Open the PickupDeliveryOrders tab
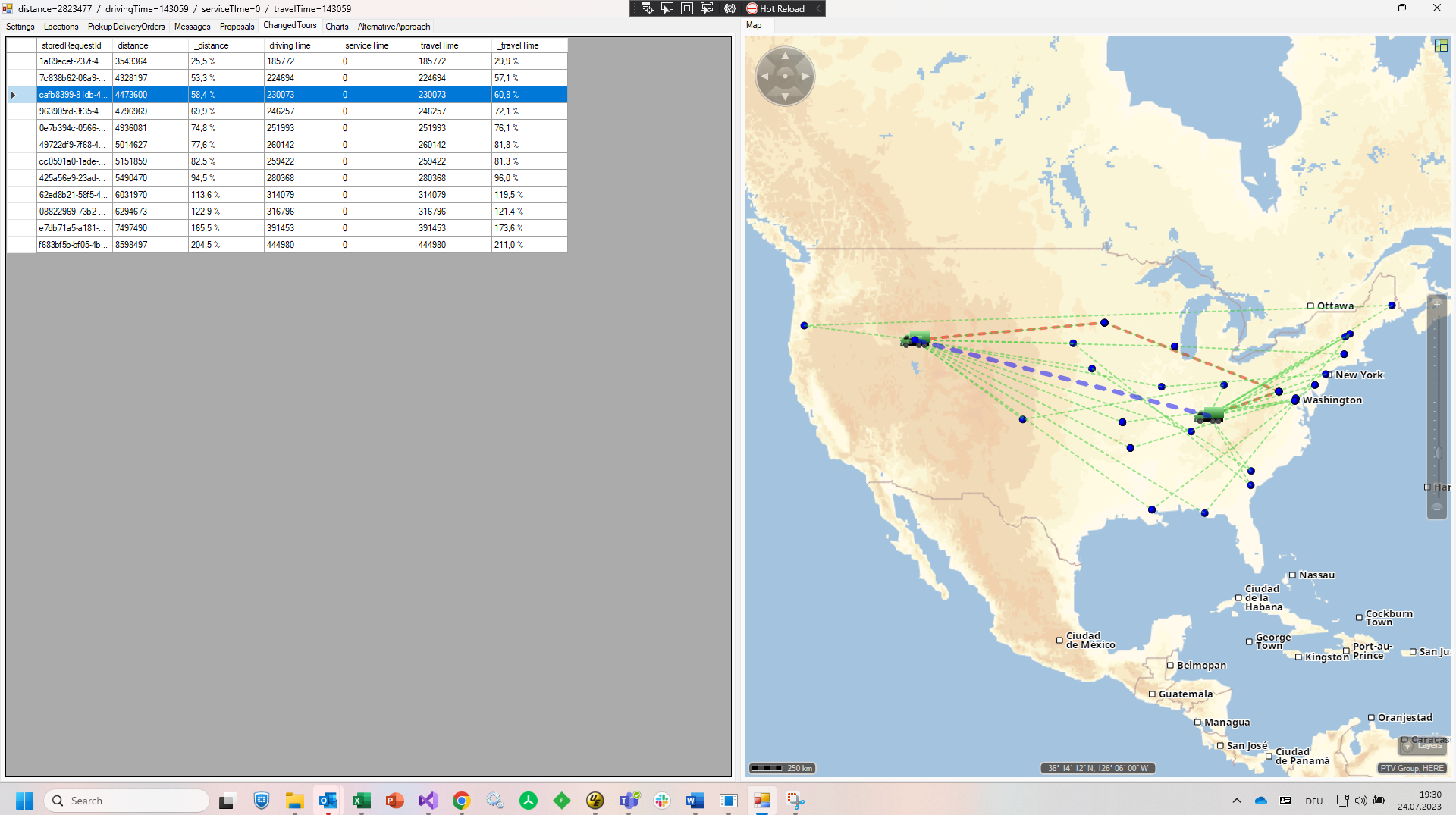This screenshot has width=1456, height=815. point(126,27)
